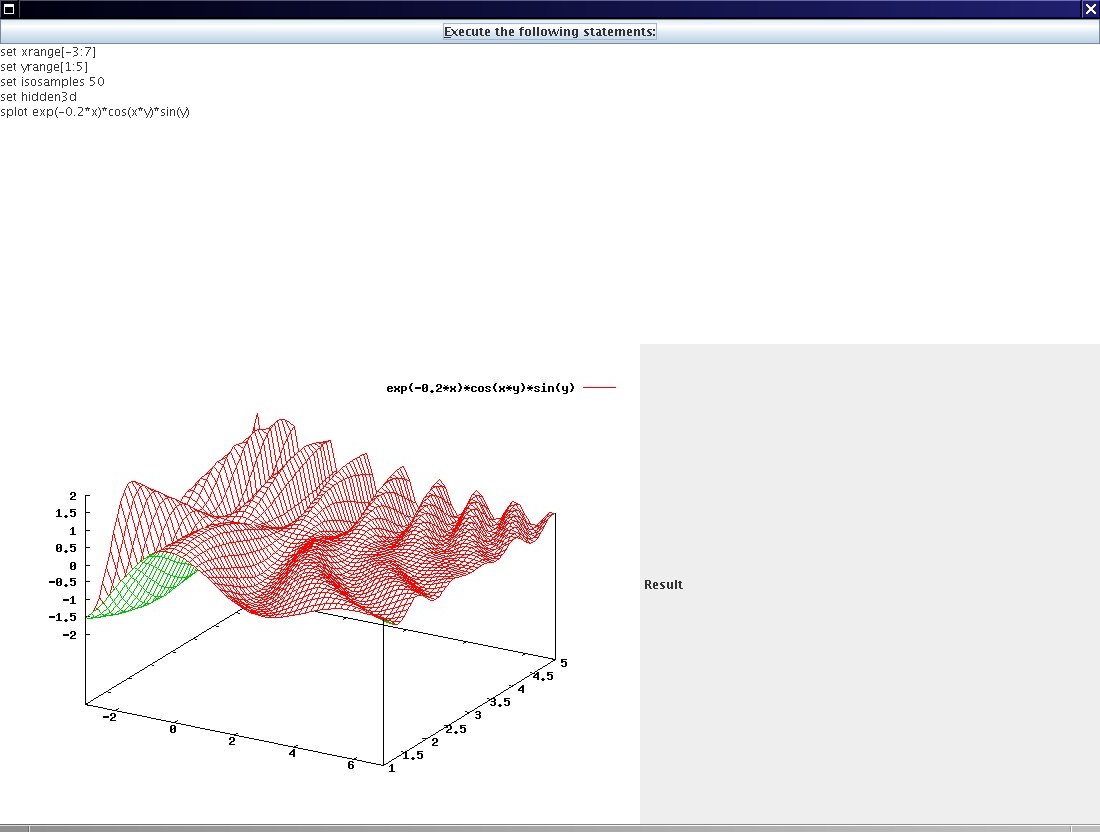Click the splot exp(-0.2*x) command line
The width and height of the screenshot is (1100, 832).
95,111
